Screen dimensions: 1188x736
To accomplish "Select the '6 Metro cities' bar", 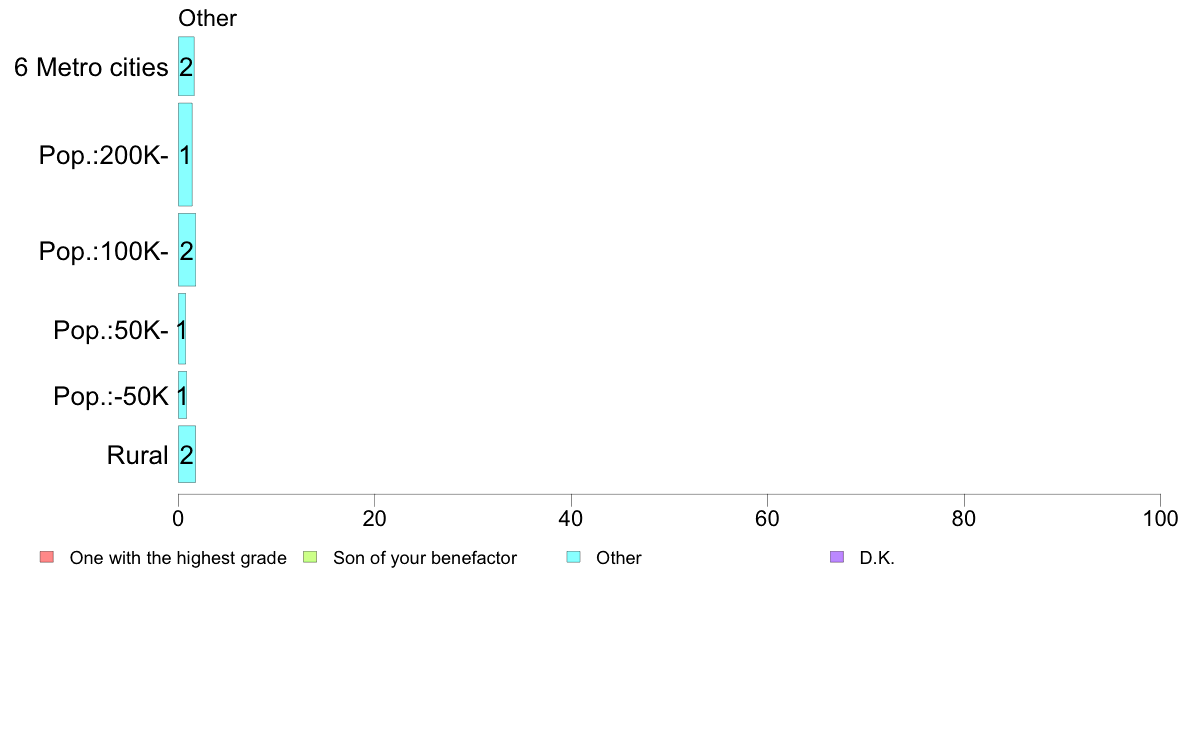I will click(x=186, y=66).
